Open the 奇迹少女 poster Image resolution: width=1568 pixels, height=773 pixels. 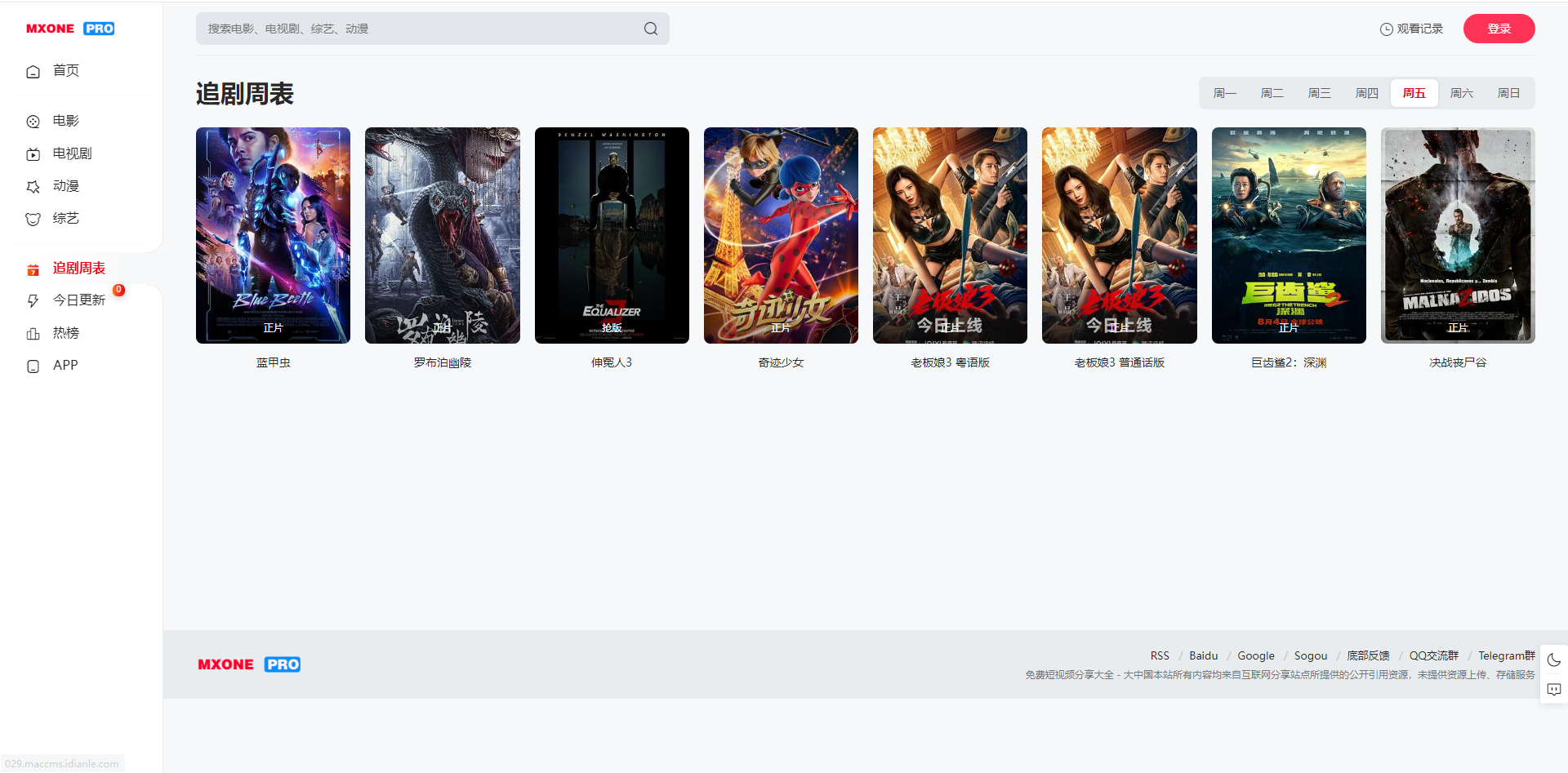click(781, 235)
